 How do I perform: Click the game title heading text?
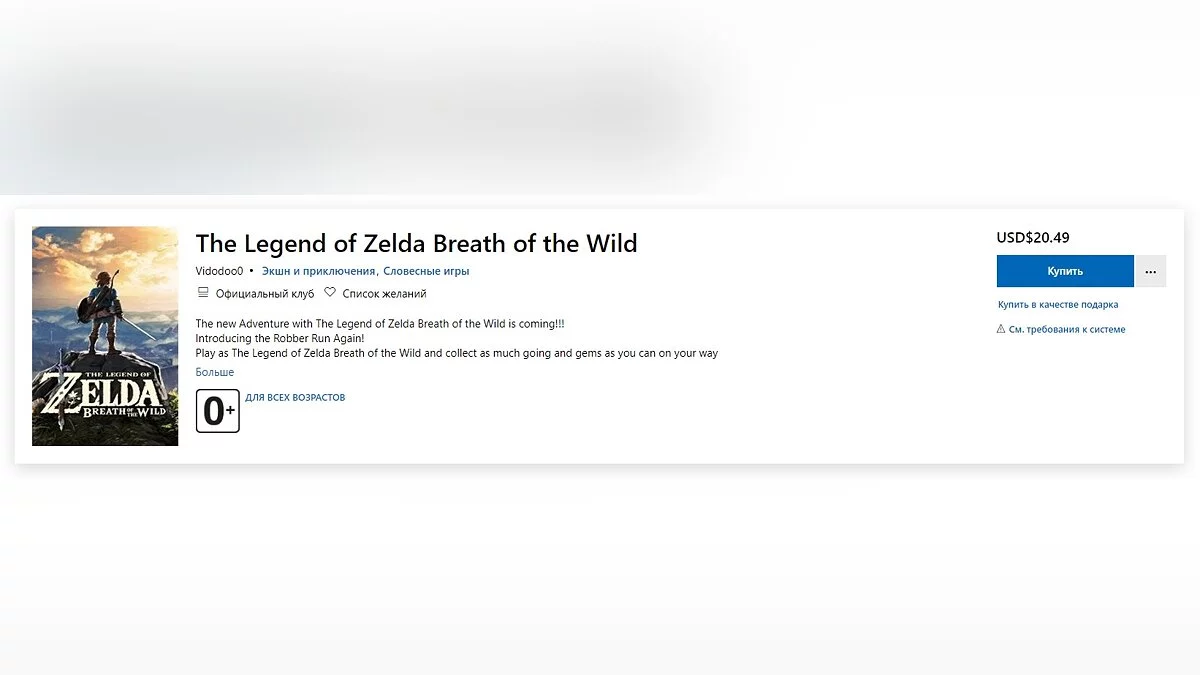(x=416, y=243)
